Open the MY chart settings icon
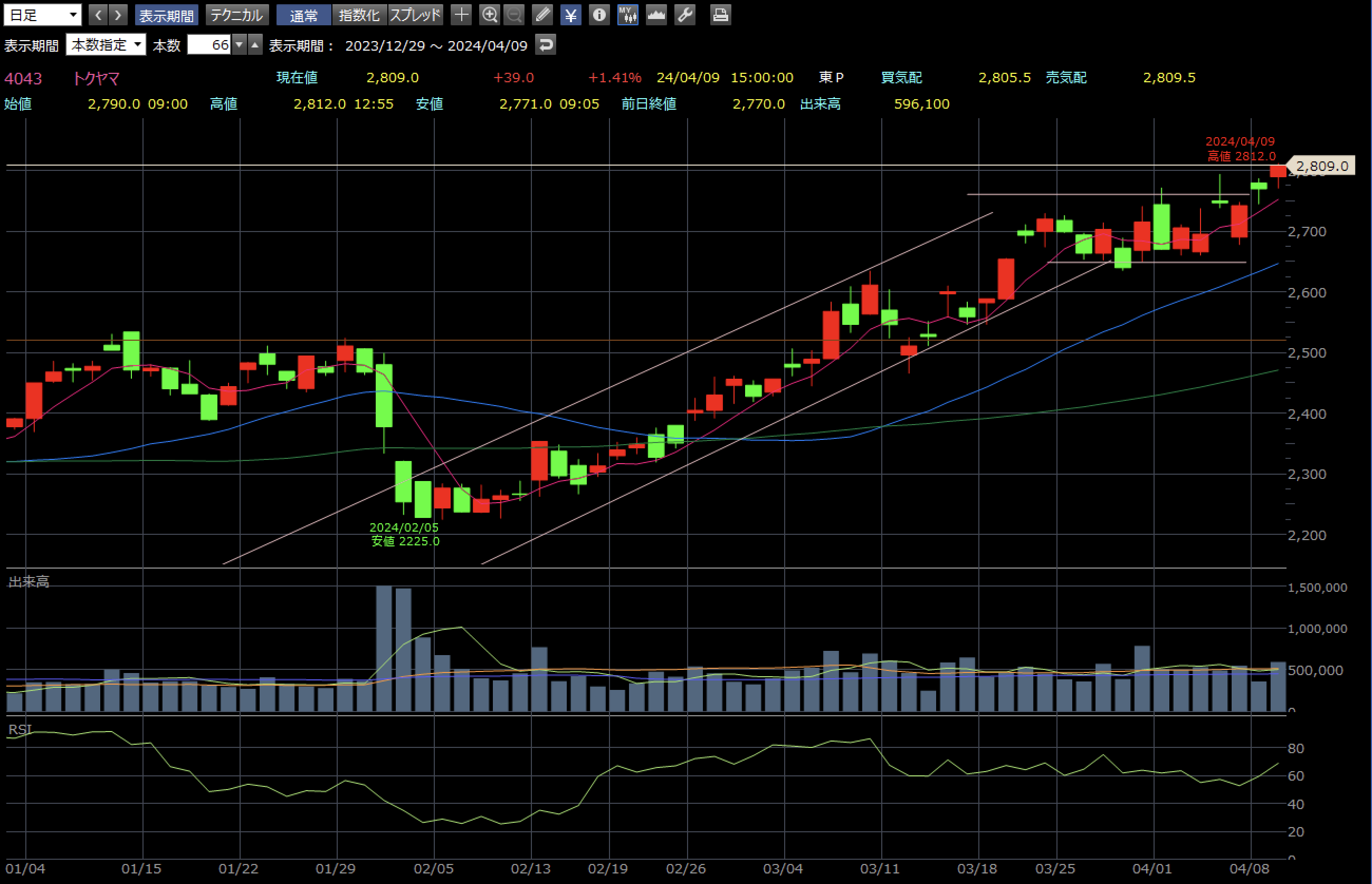The width and height of the screenshot is (1372, 884). [x=628, y=15]
